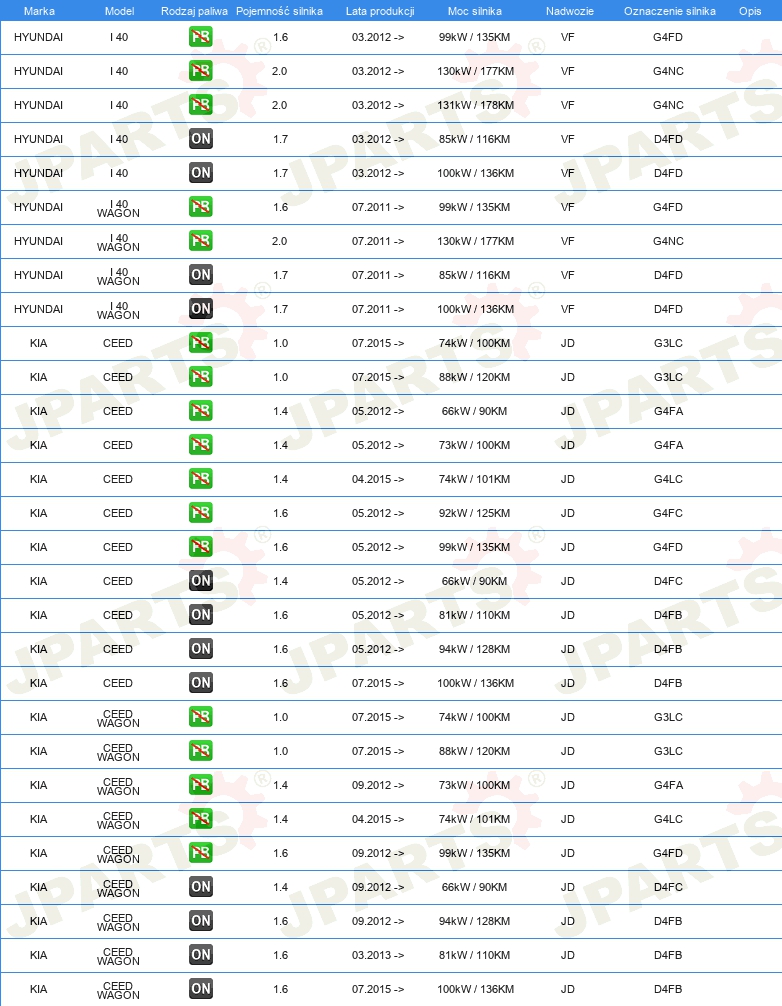The image size is (782, 1006).
Task: Click diesel ON icon for Ceed Wagon 81kW/110KM
Action: coord(201,955)
